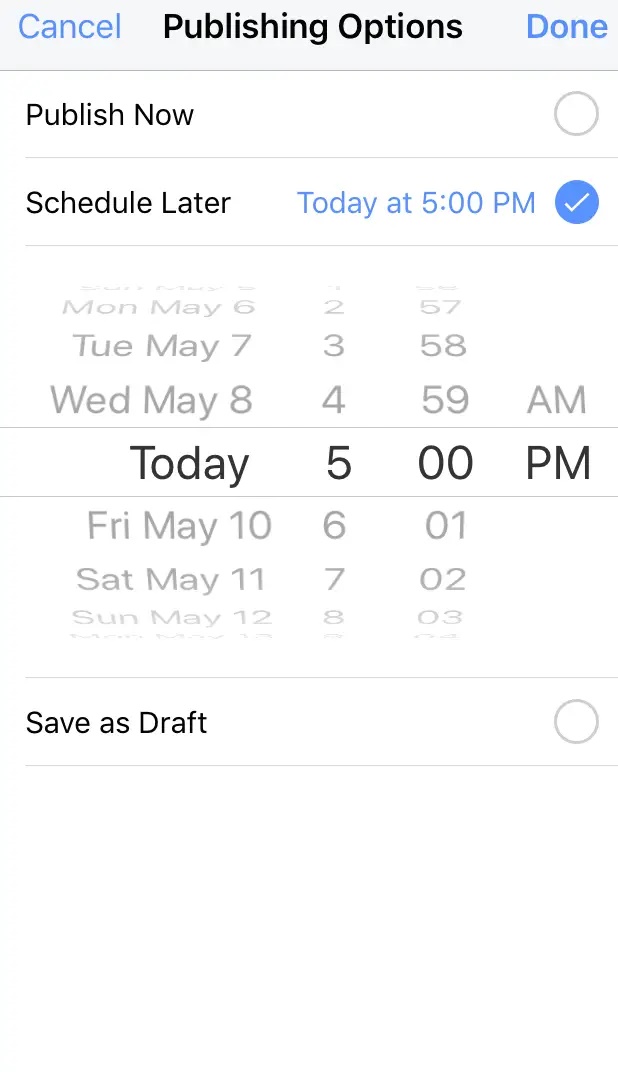Pick Fri May 10 in date wheel
This screenshot has height=1072, width=618.
tap(179, 526)
